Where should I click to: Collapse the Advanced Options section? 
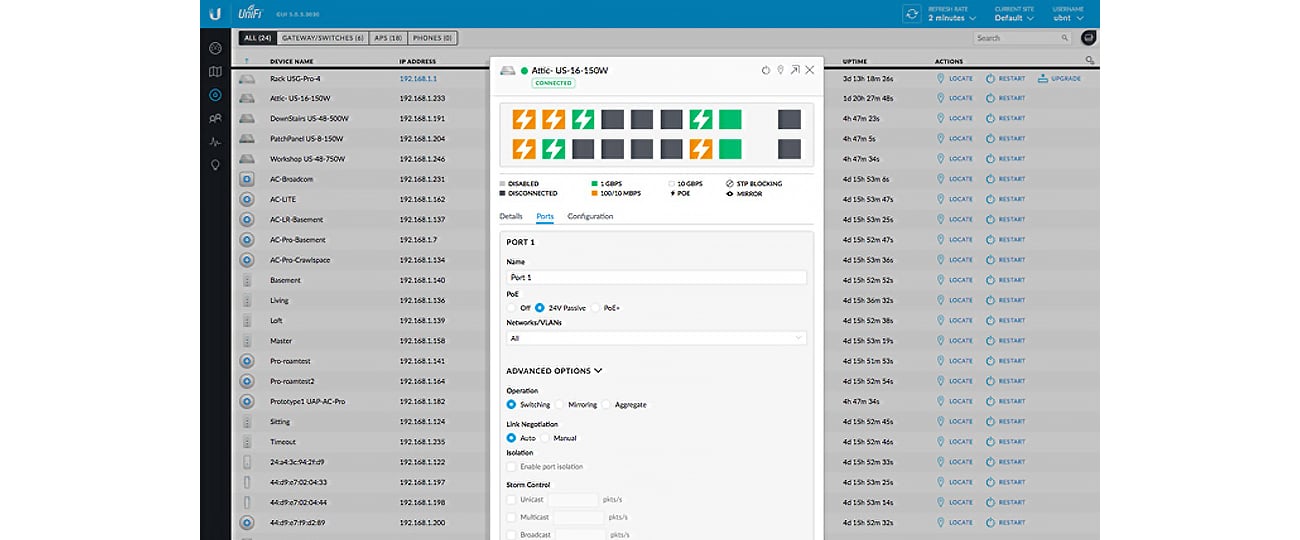pos(554,371)
